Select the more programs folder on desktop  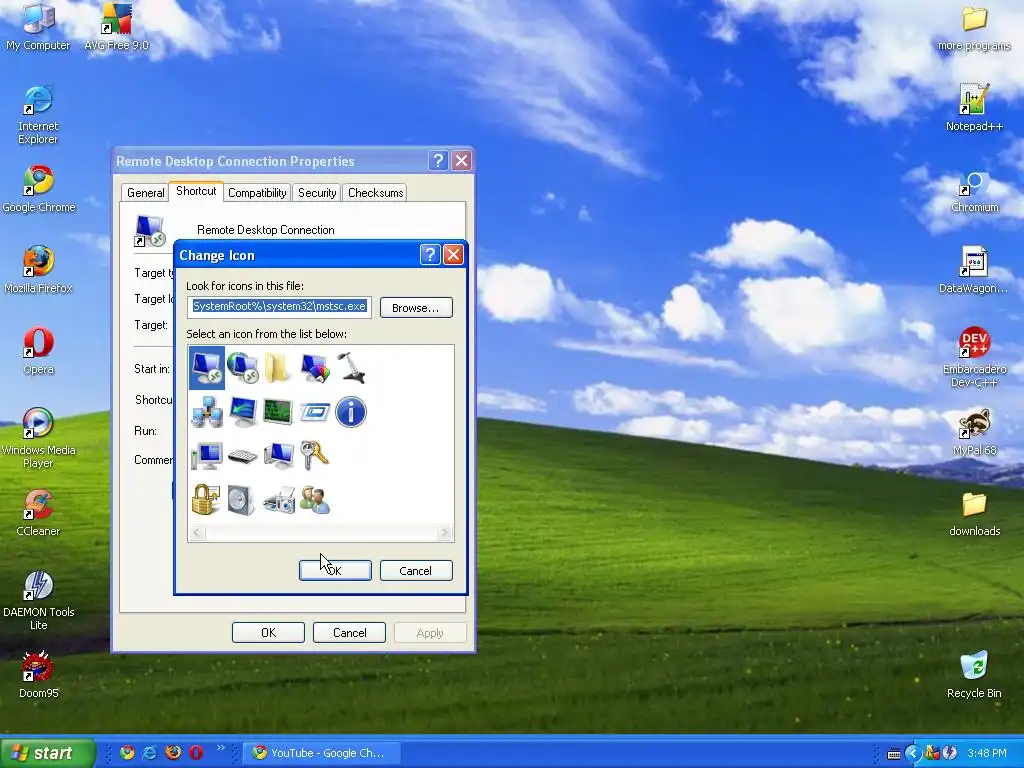(x=974, y=27)
